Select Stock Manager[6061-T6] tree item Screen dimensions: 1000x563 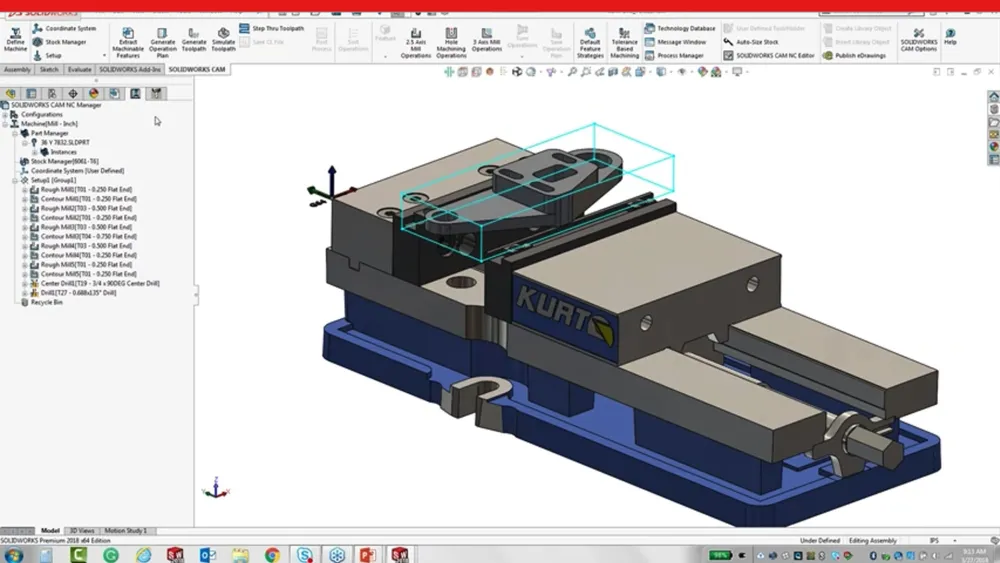[60, 161]
